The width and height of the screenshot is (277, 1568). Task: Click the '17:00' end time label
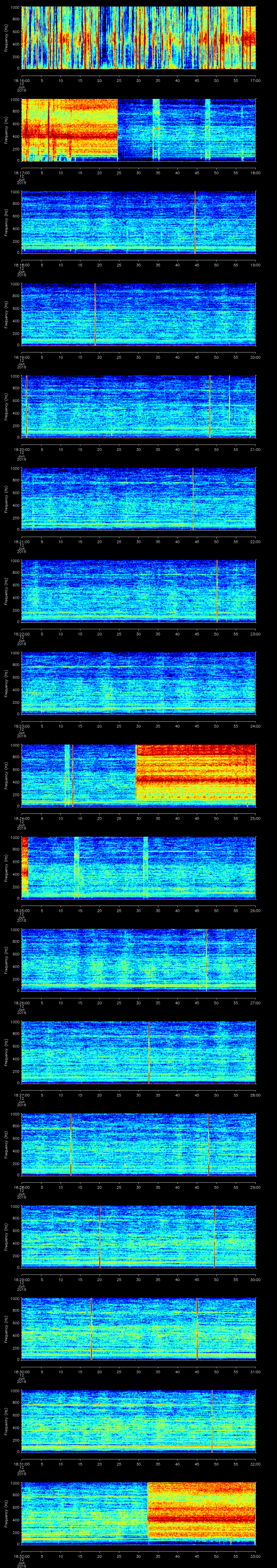tap(255, 80)
